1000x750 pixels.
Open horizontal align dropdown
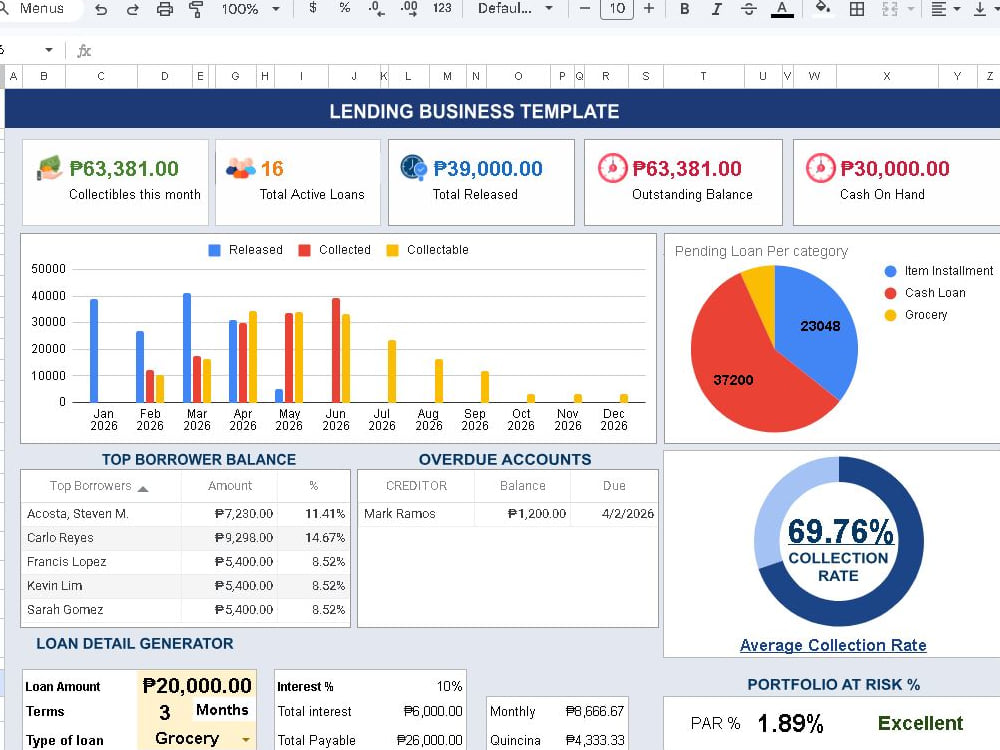(945, 9)
